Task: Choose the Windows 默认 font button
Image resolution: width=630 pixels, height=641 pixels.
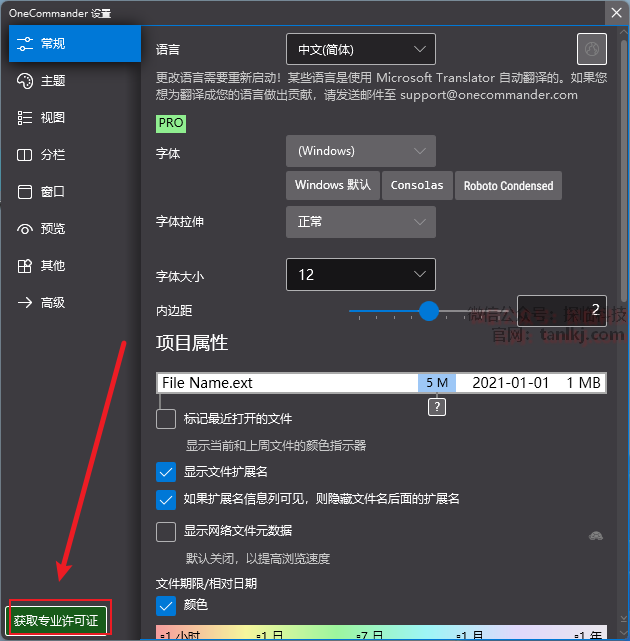Action: tap(333, 185)
